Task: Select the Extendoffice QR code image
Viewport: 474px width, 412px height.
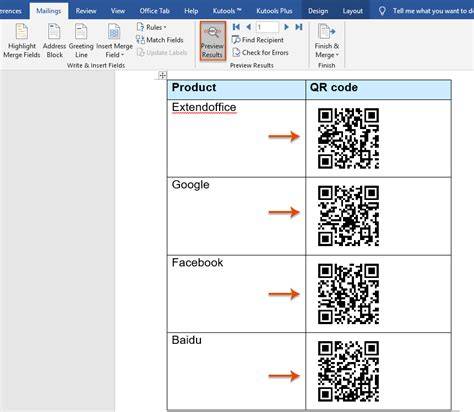Action: pyautogui.click(x=348, y=138)
